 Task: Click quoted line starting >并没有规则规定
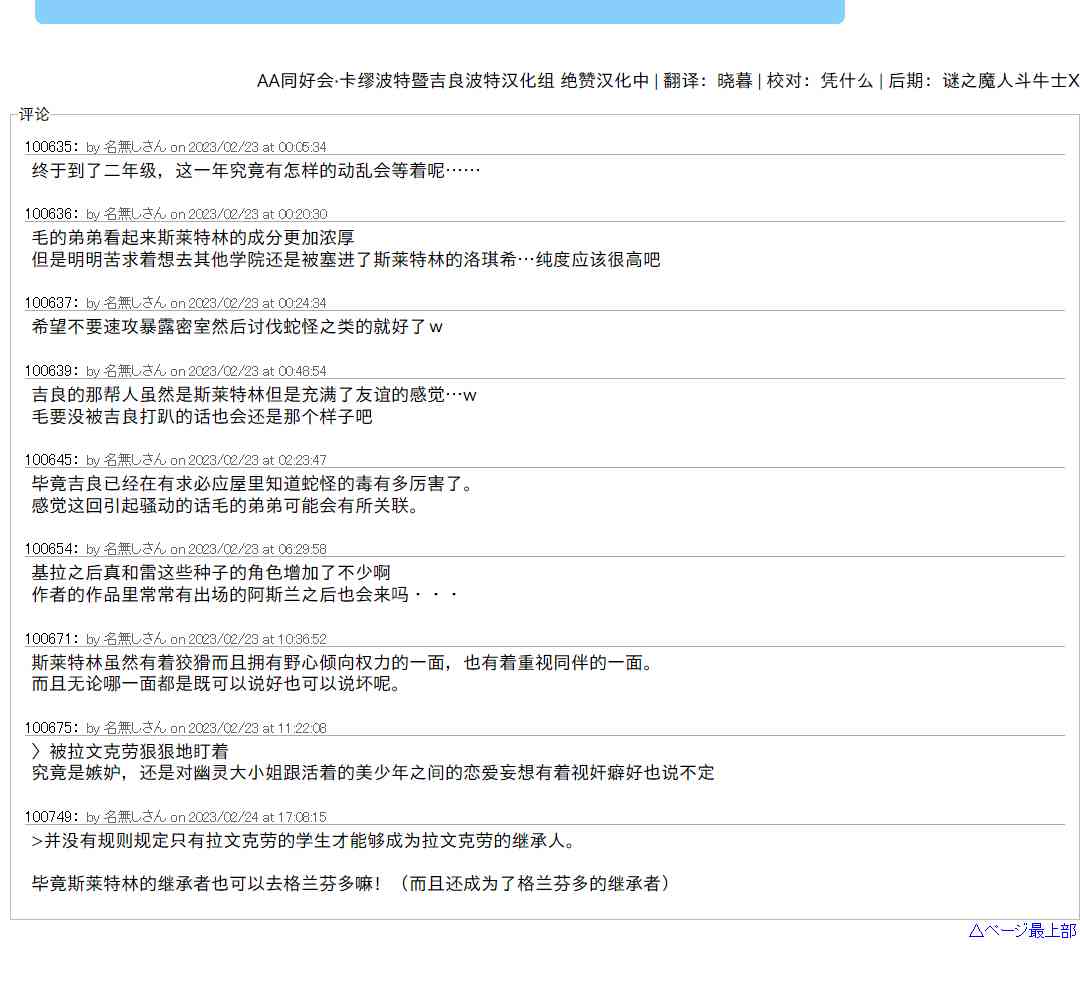coord(304,841)
